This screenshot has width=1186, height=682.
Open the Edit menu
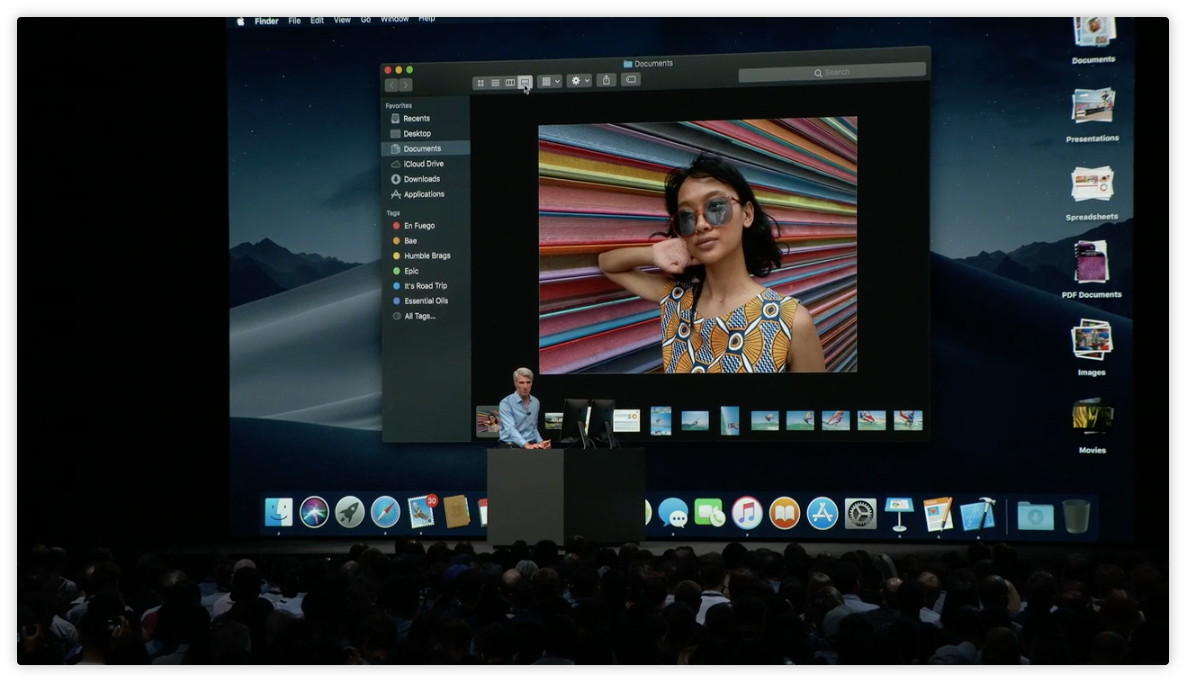(x=317, y=20)
